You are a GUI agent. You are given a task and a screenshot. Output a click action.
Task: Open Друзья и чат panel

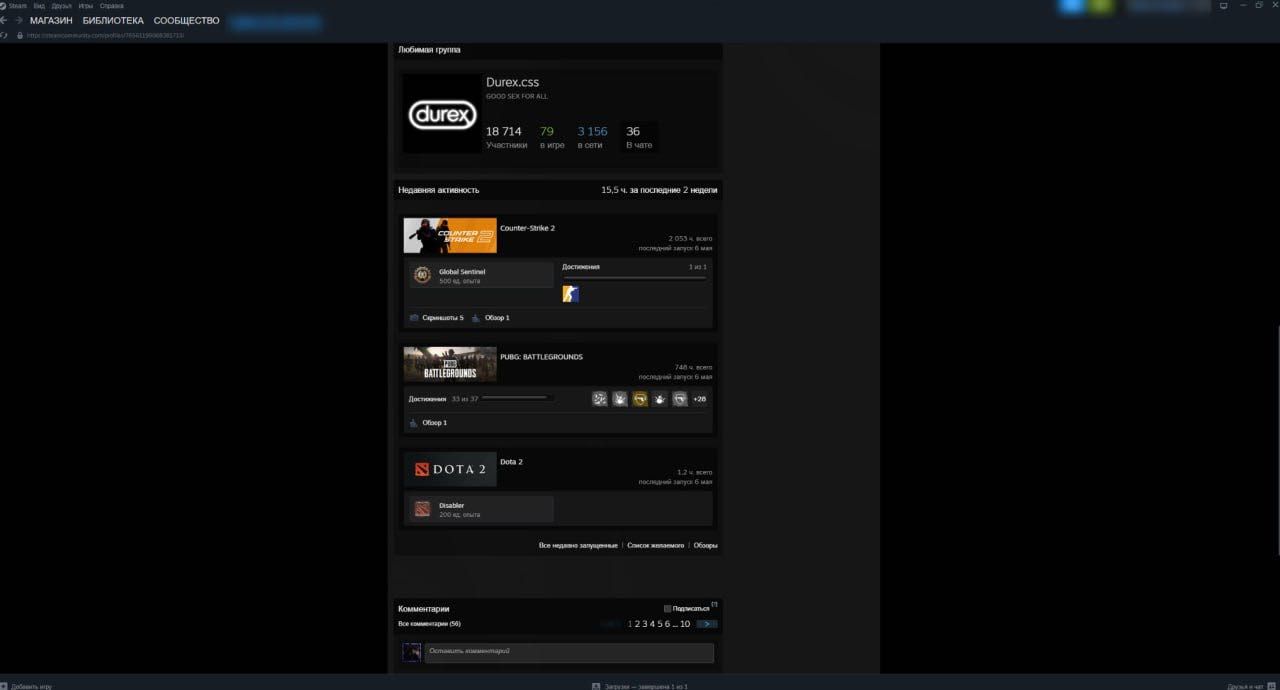pyautogui.click(x=1253, y=686)
